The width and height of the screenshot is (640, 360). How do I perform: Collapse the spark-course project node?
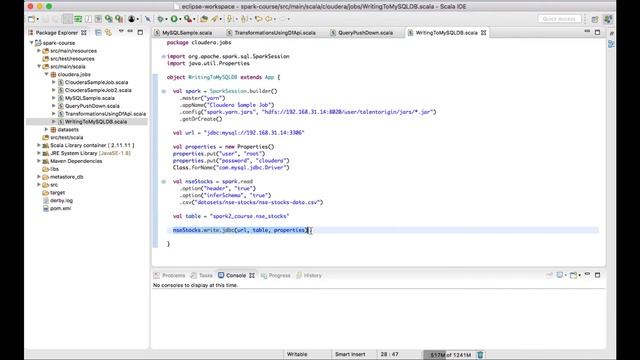click(31, 42)
